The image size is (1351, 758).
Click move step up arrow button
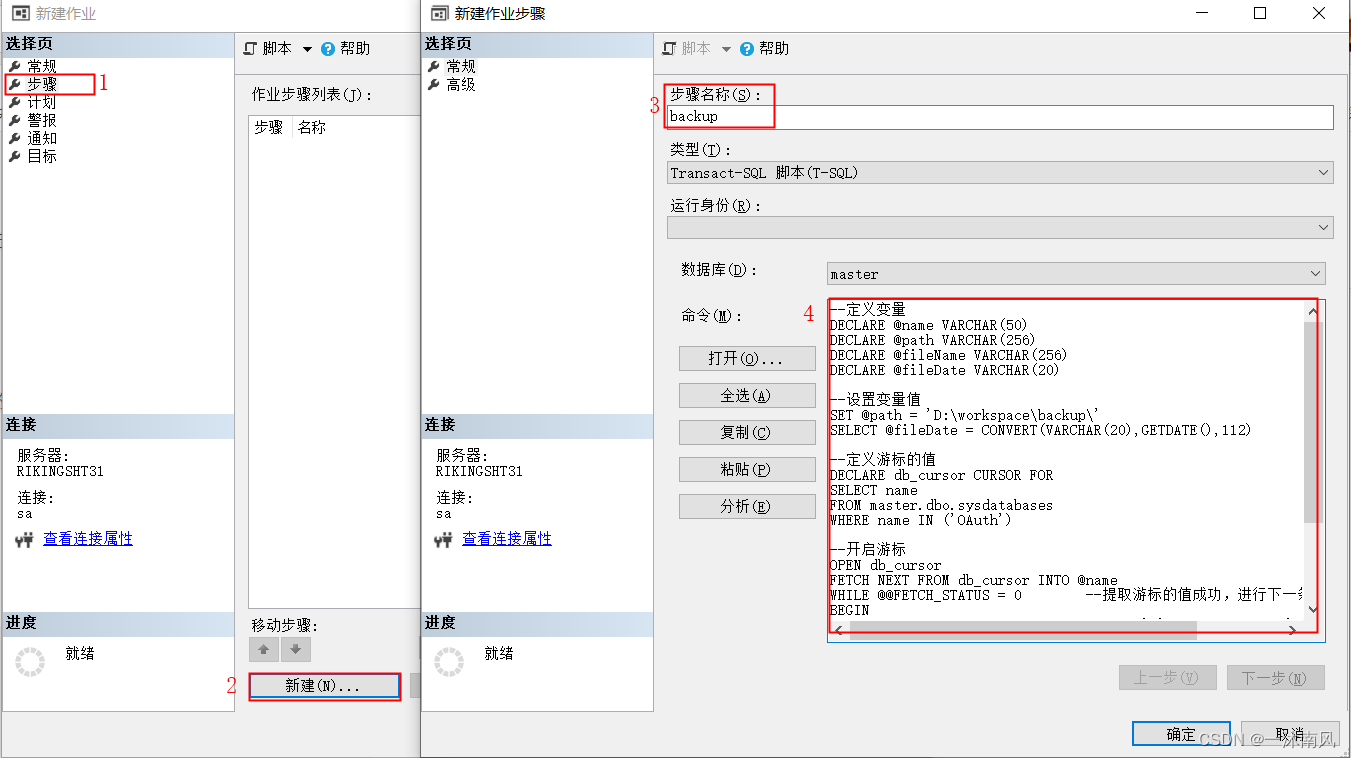coord(264,650)
